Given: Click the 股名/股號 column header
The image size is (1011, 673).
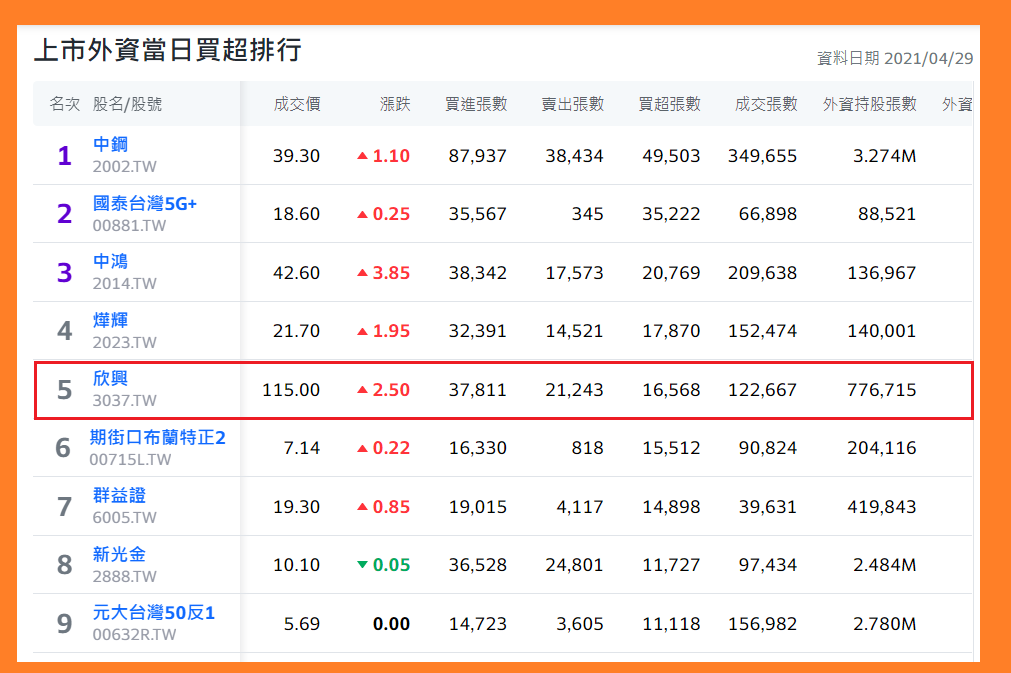Looking at the screenshot, I should tap(127, 104).
